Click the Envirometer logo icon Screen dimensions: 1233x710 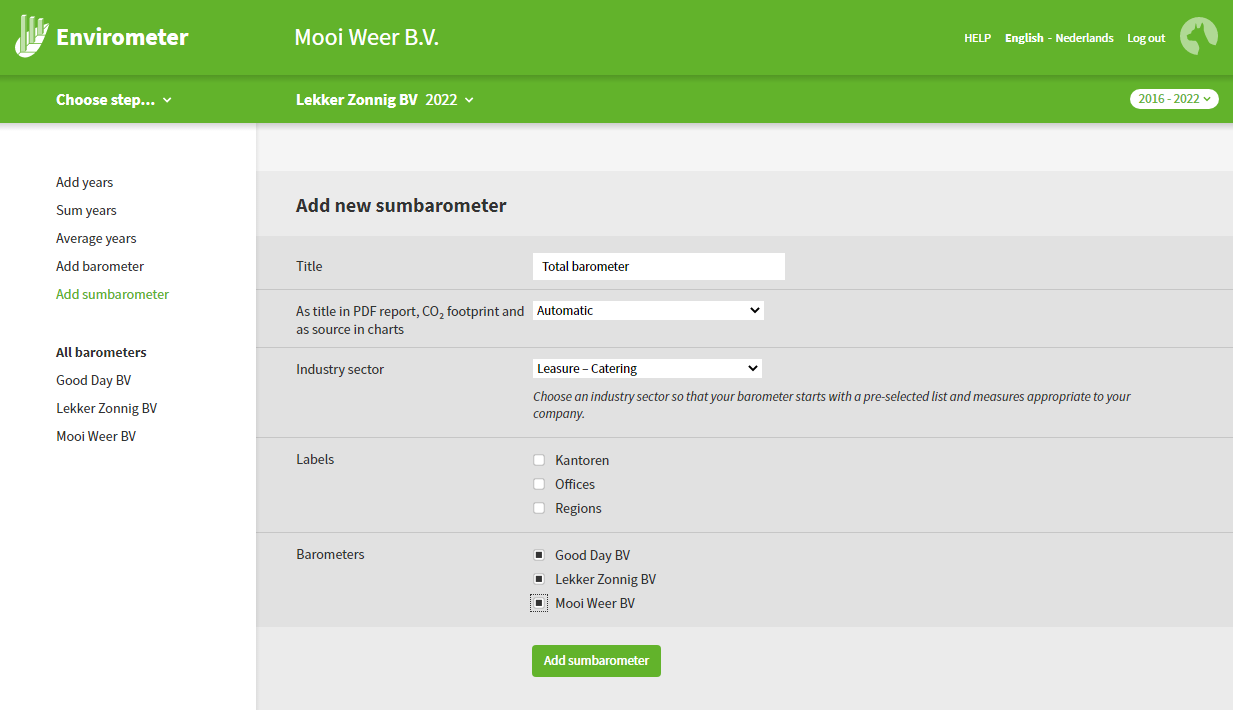pyautogui.click(x=31, y=37)
